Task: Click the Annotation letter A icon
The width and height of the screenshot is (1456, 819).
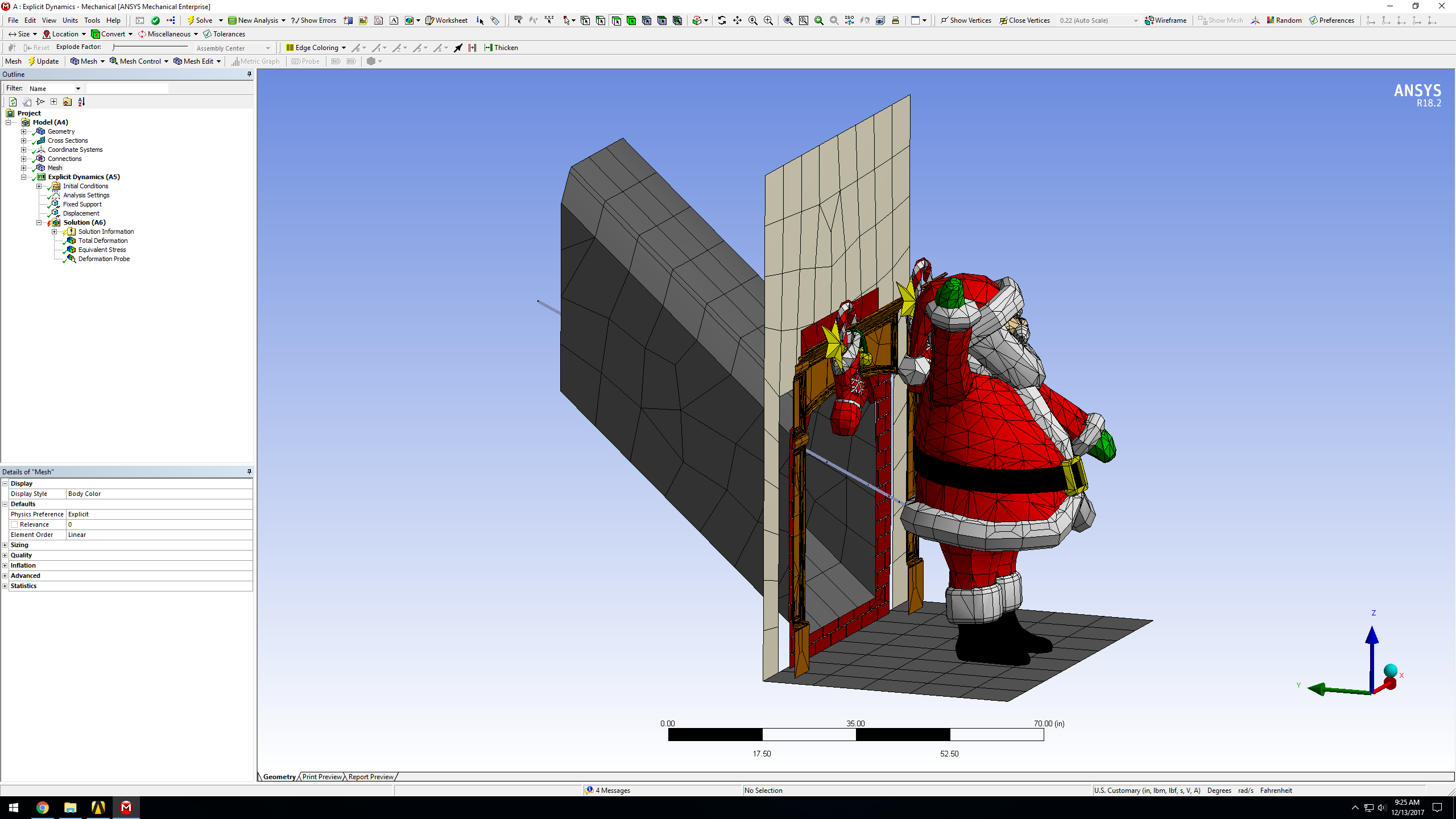Action: pyautogui.click(x=394, y=20)
